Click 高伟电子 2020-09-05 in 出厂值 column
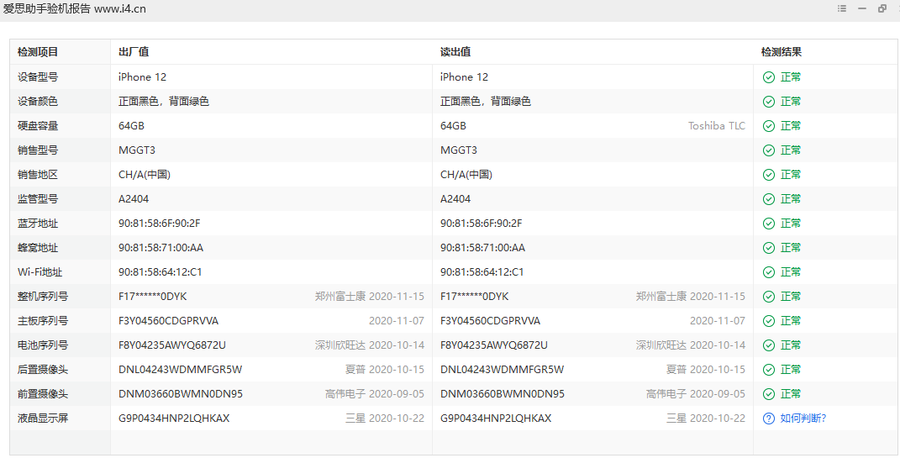Screen dimensions: 900x458 (374, 394)
